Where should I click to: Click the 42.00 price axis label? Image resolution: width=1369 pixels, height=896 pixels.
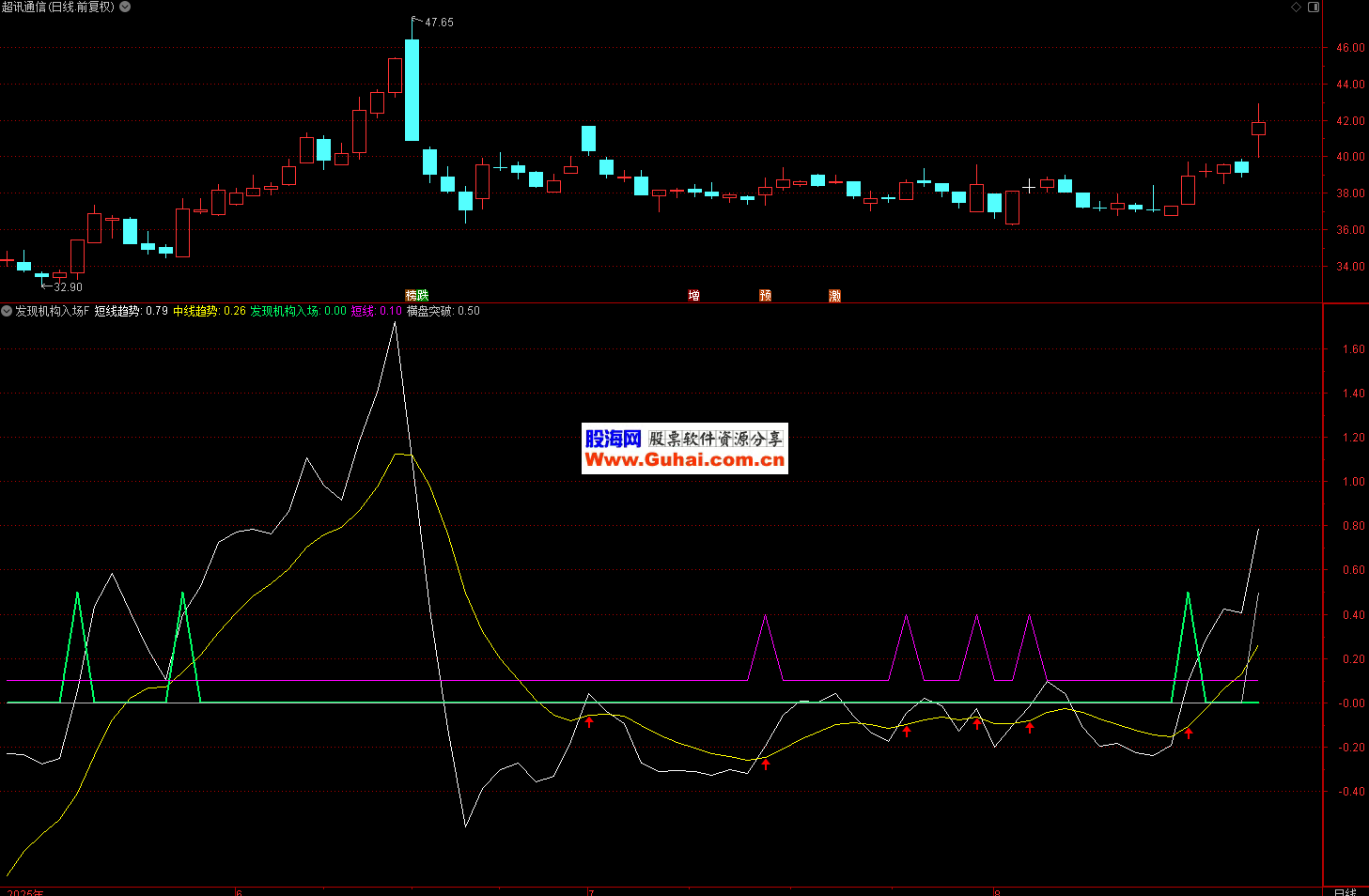point(1351,121)
